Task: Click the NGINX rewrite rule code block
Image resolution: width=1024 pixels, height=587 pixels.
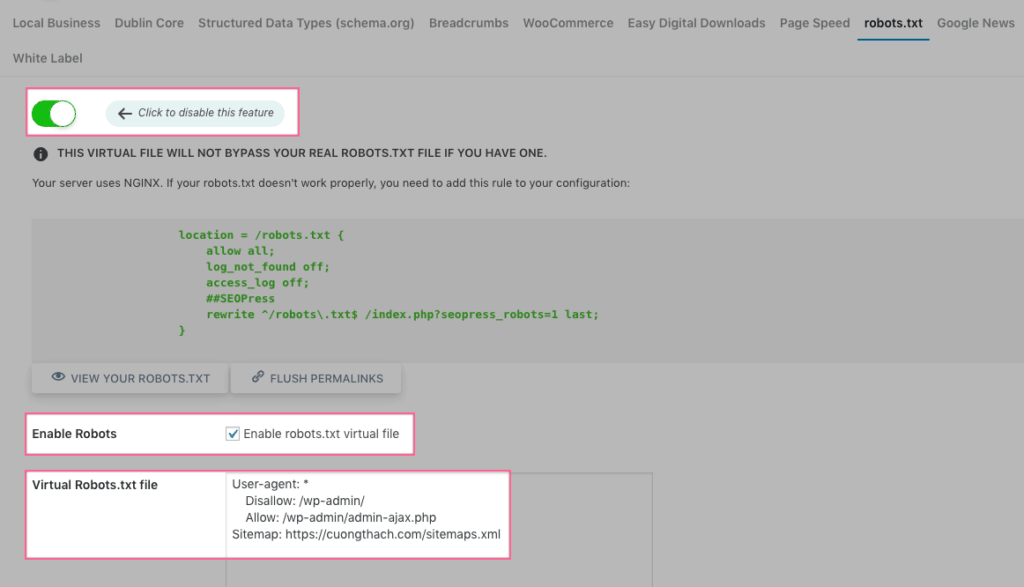Action: pos(528,291)
